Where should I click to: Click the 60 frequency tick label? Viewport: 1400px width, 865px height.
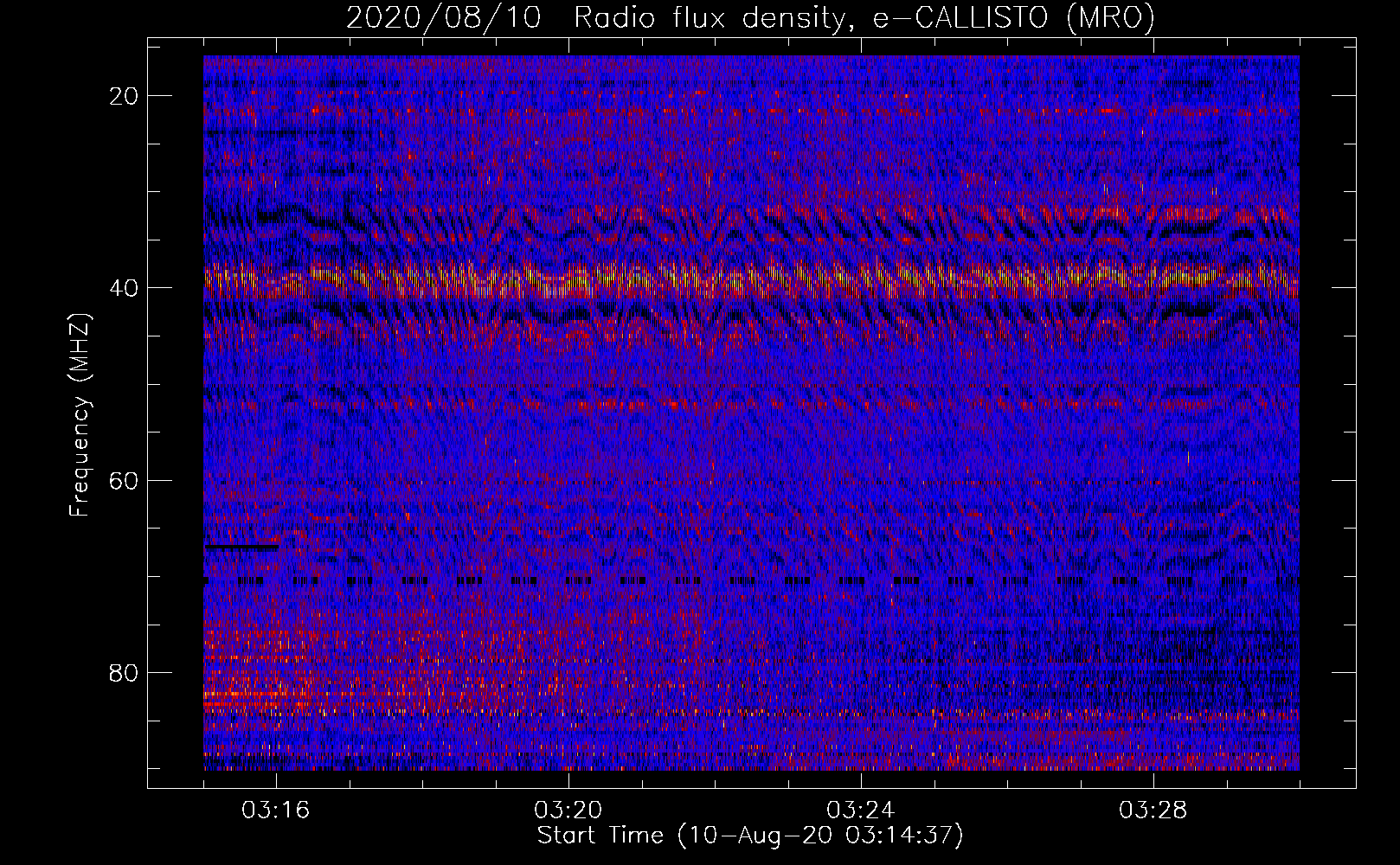point(125,480)
